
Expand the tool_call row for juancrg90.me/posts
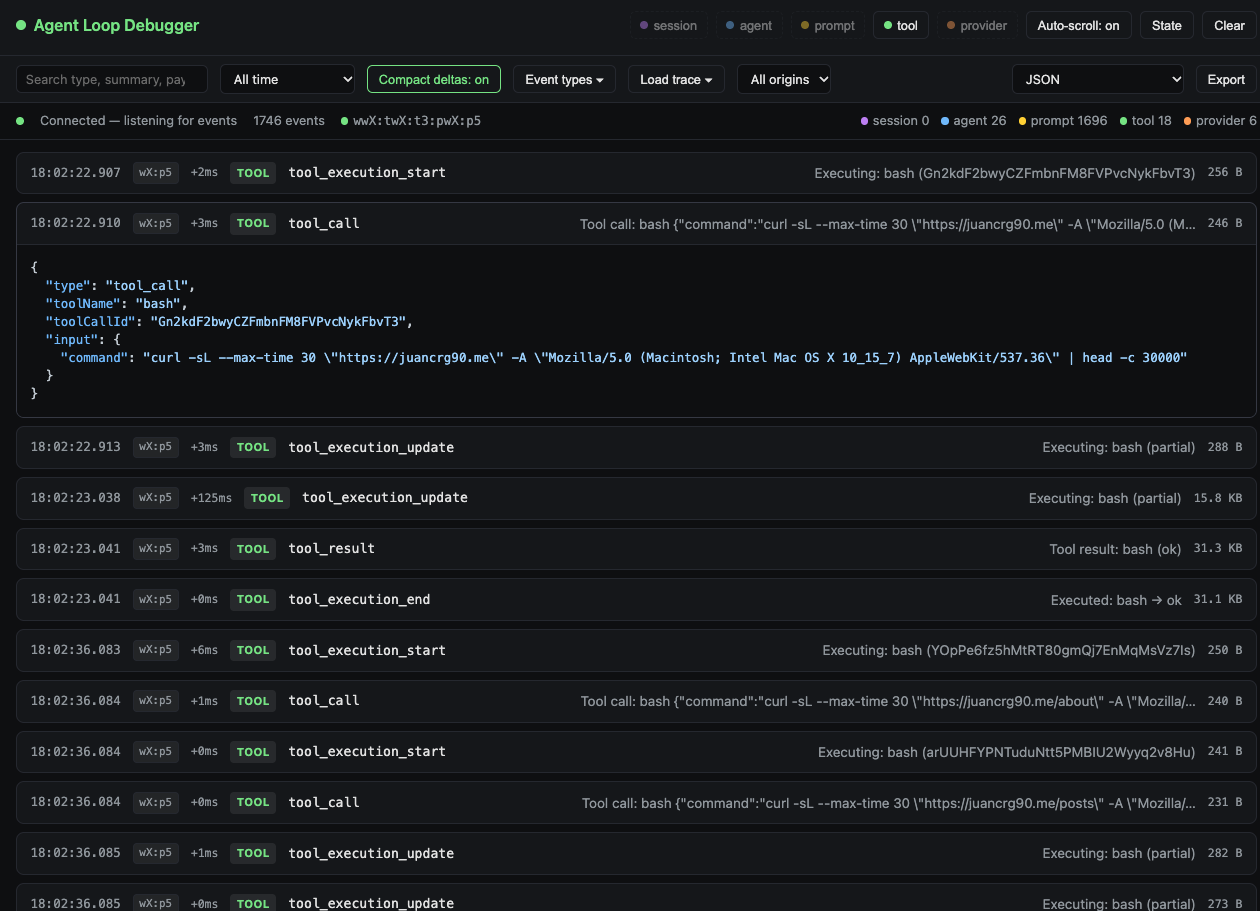636,802
